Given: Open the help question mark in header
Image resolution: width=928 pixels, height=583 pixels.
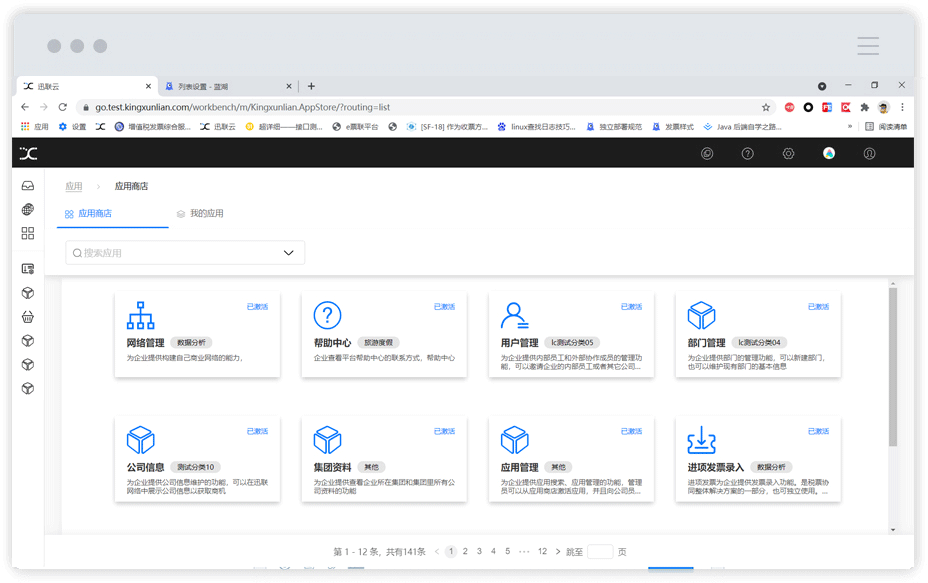Looking at the screenshot, I should click(747, 153).
